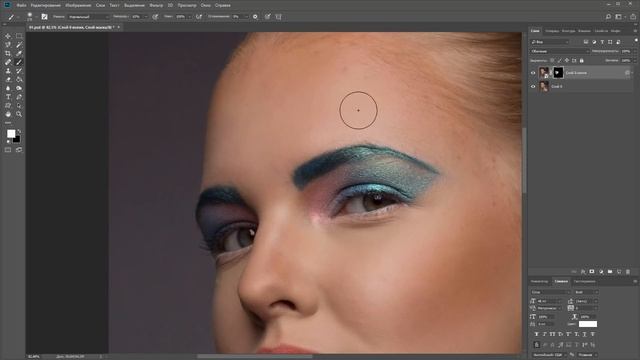Toggle layer filtering switch on or off
This screenshot has height=360, width=640.
[636, 40]
